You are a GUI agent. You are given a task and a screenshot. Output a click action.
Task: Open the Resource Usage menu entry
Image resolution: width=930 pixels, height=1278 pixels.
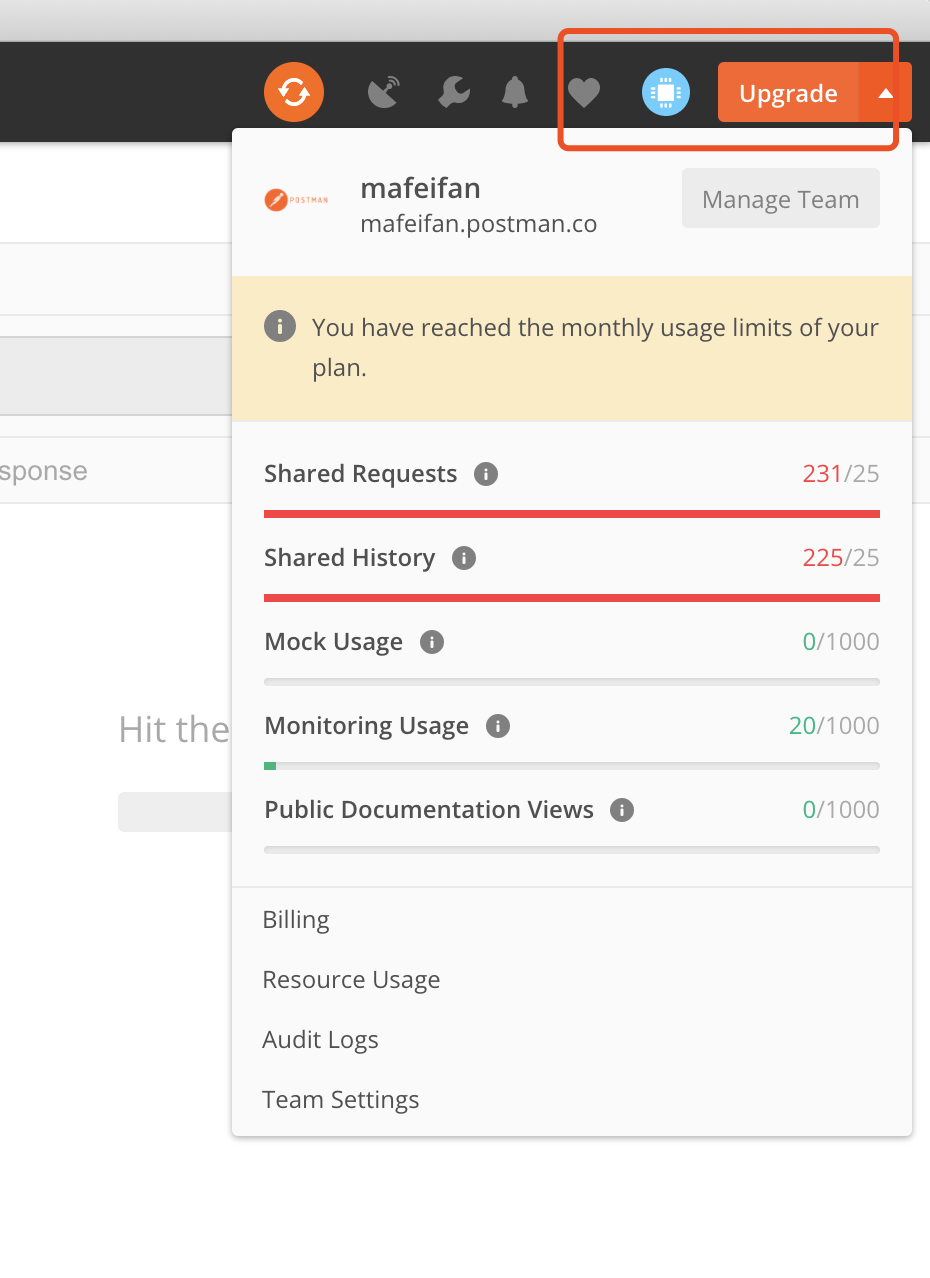pyautogui.click(x=351, y=980)
